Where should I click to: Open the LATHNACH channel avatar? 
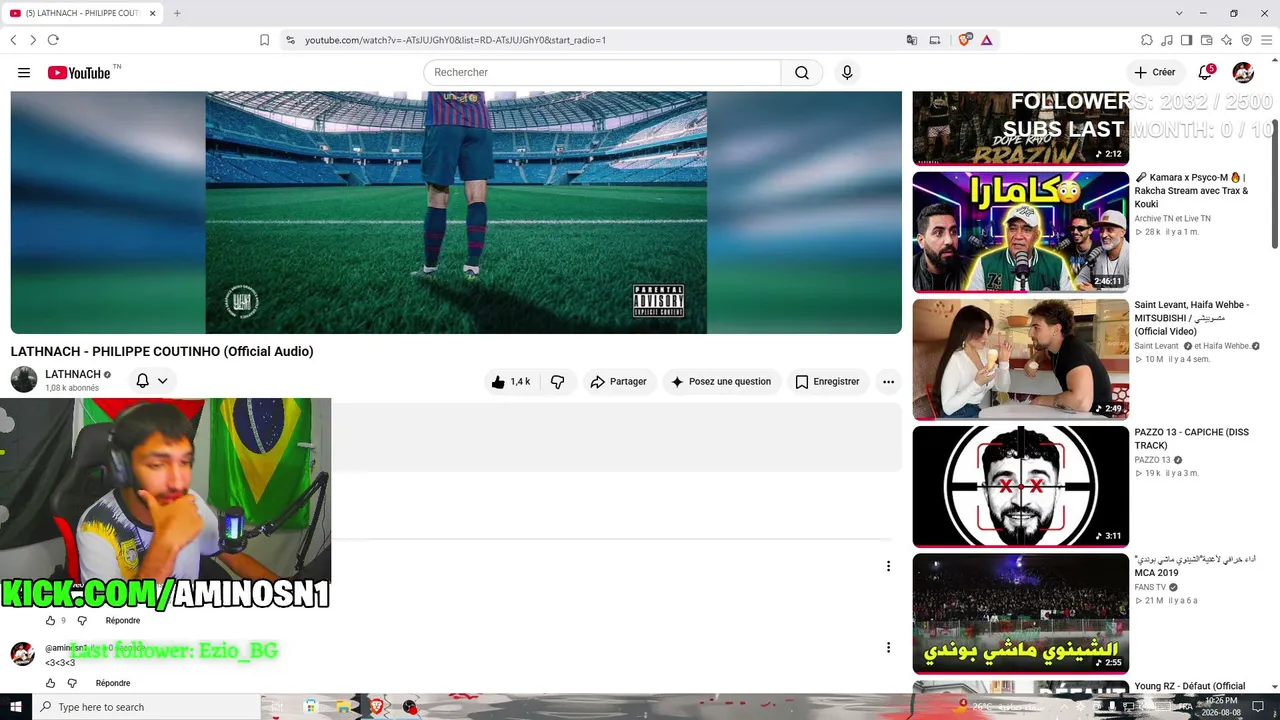click(x=24, y=380)
